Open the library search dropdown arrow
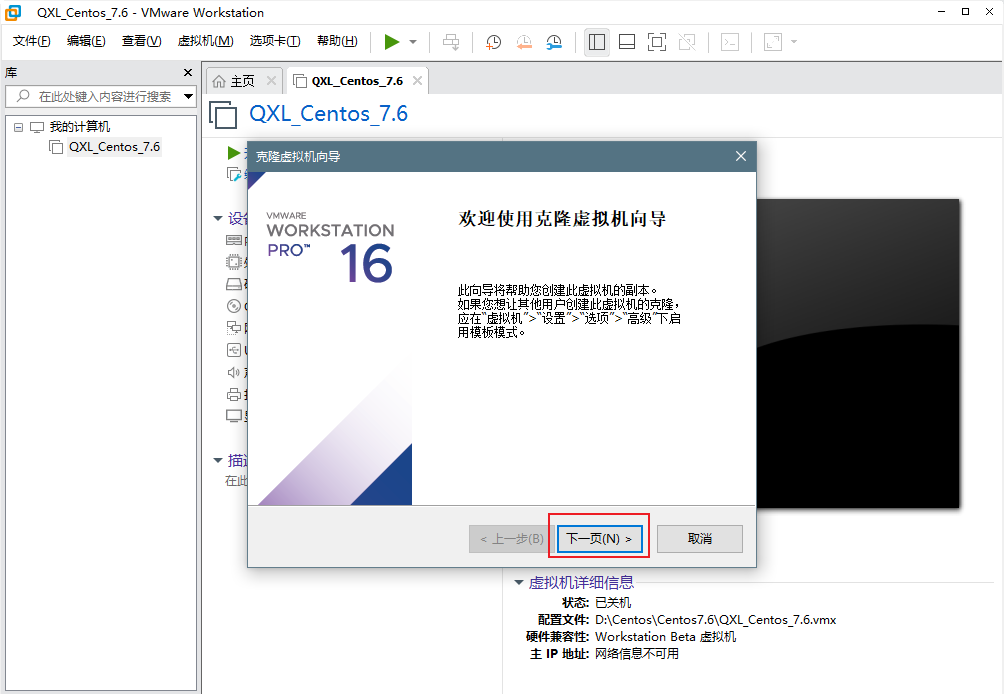This screenshot has width=1004, height=694. (x=188, y=97)
